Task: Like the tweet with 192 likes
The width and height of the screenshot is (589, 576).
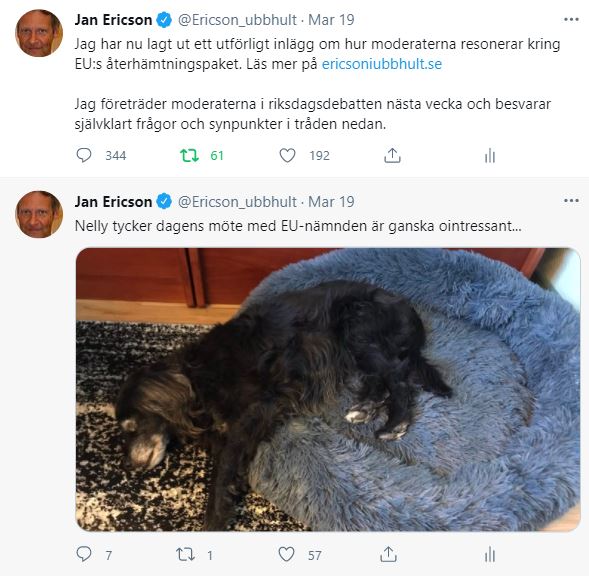Action: click(x=287, y=155)
